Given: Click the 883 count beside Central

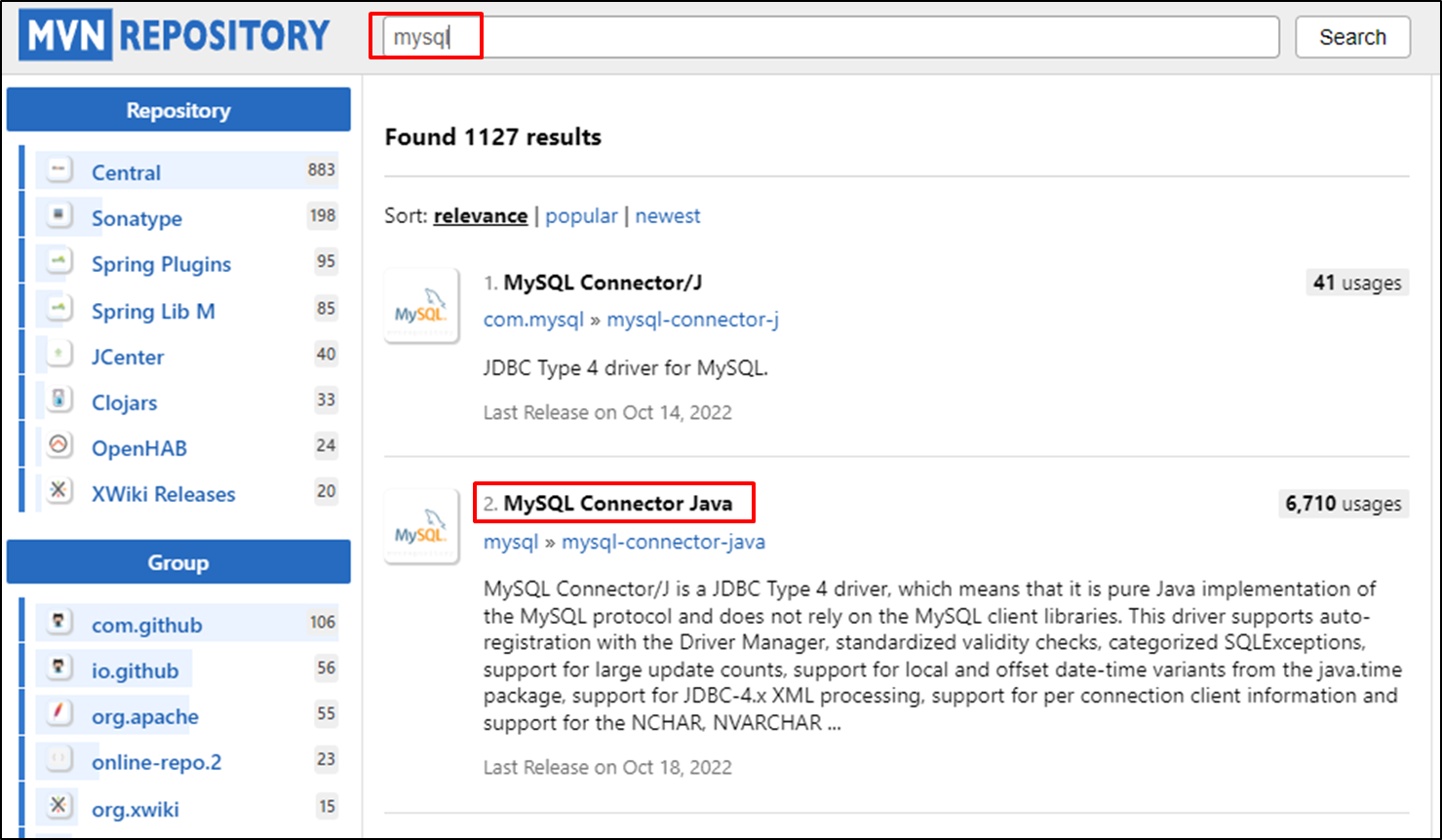Looking at the screenshot, I should point(322,170).
